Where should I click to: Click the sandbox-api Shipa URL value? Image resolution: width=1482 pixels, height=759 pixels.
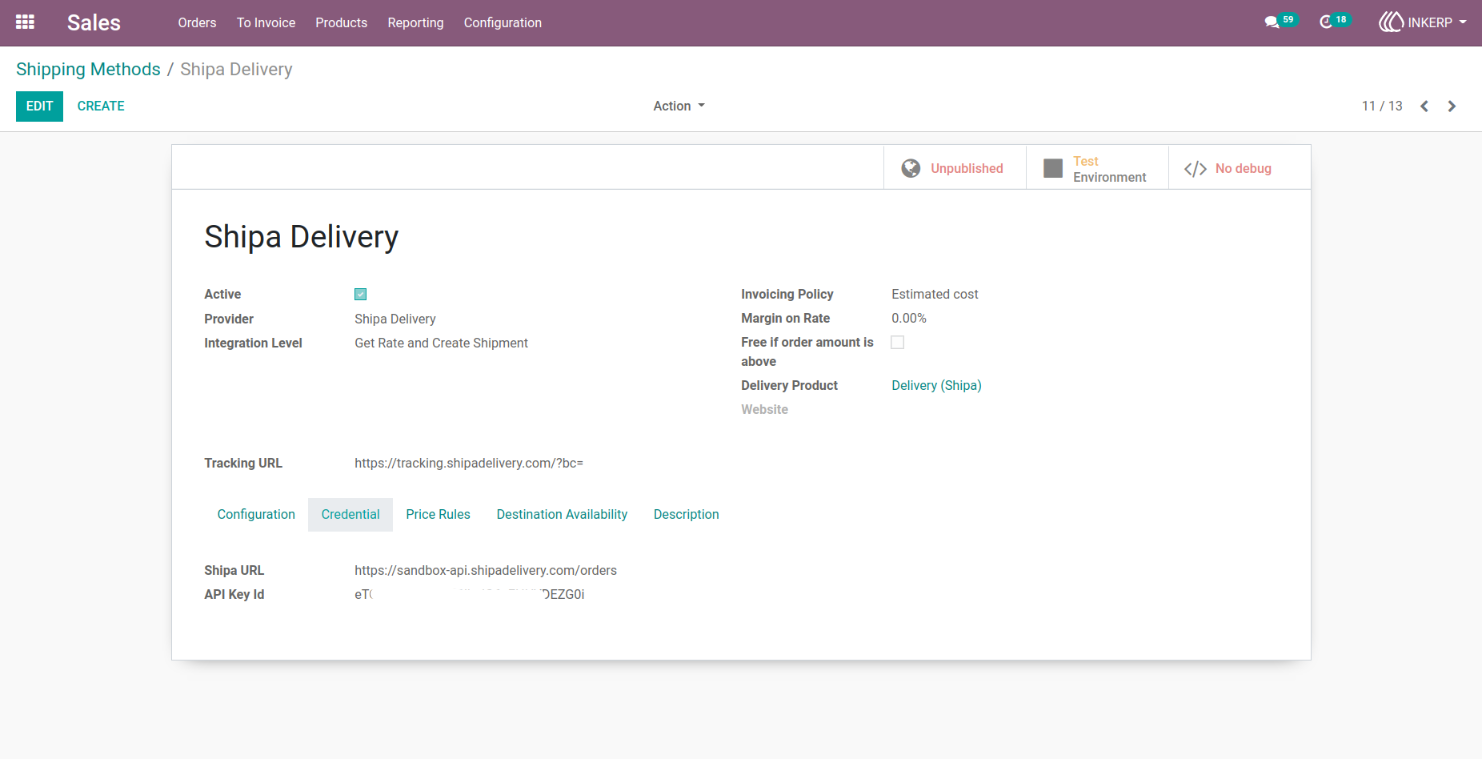[485, 570]
